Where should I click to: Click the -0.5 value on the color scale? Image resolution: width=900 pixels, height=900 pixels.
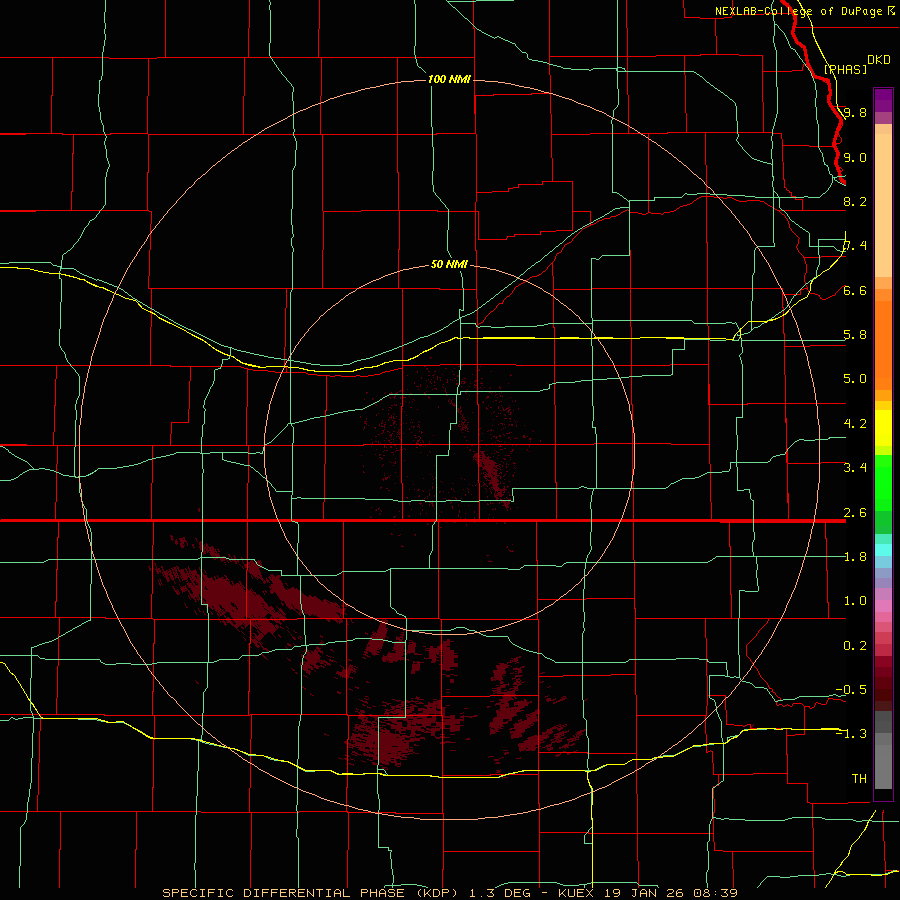click(851, 690)
